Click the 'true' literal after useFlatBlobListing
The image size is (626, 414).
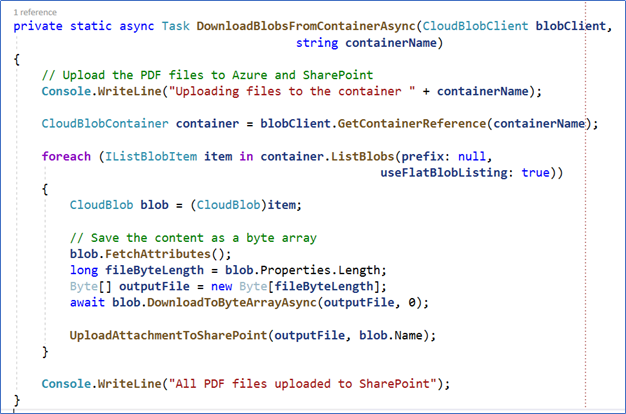(535, 172)
